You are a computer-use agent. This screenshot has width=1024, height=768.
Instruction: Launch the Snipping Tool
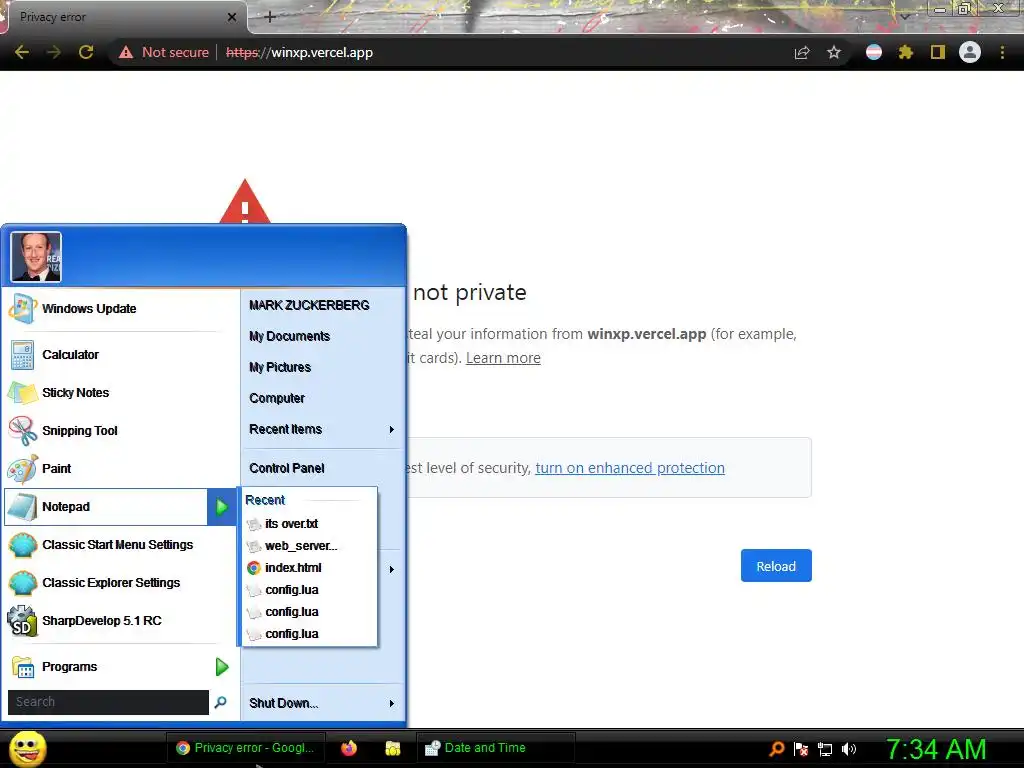[120, 430]
